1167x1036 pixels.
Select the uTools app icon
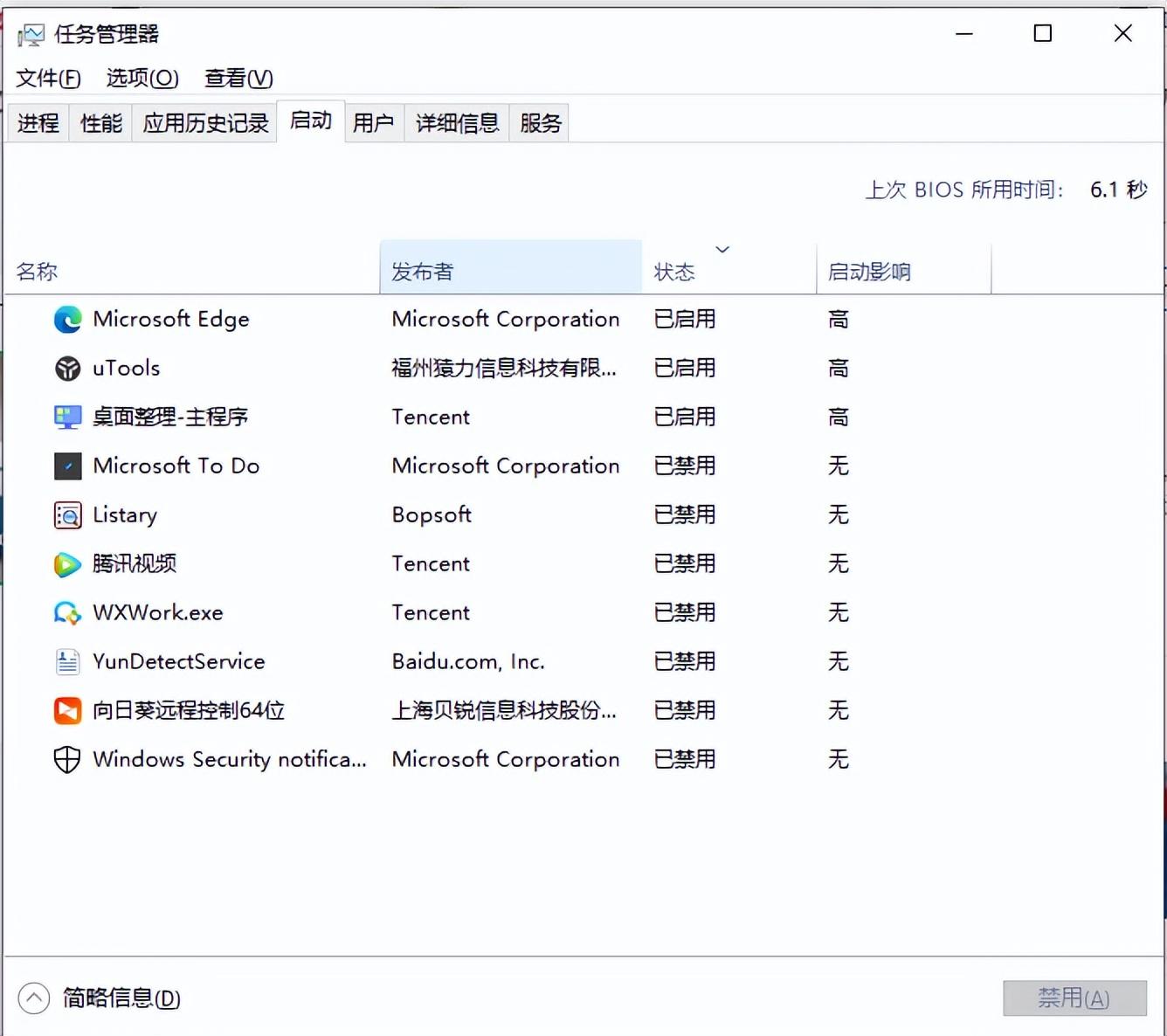[67, 369]
